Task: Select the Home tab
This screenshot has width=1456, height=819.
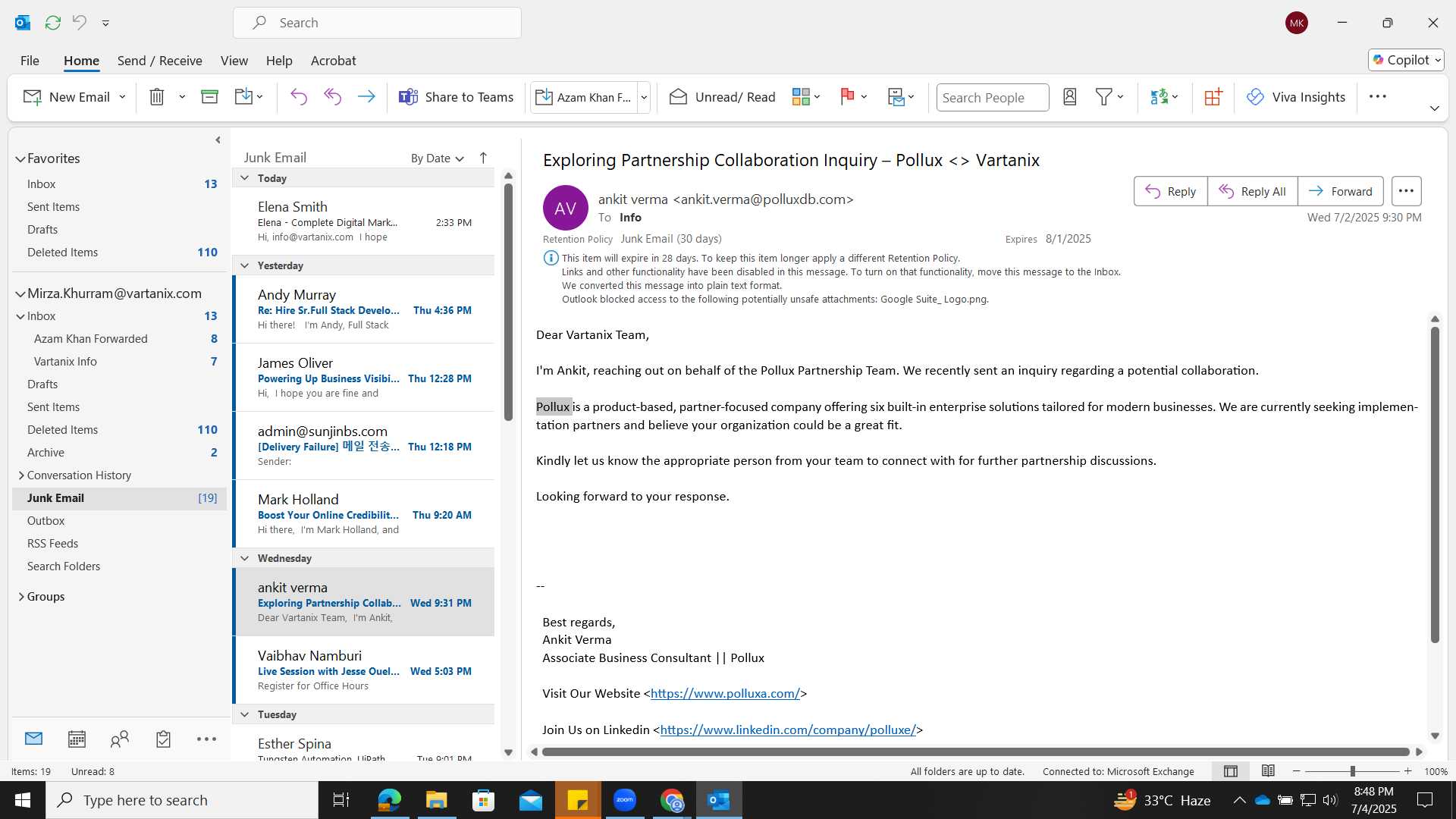Action: click(x=81, y=61)
